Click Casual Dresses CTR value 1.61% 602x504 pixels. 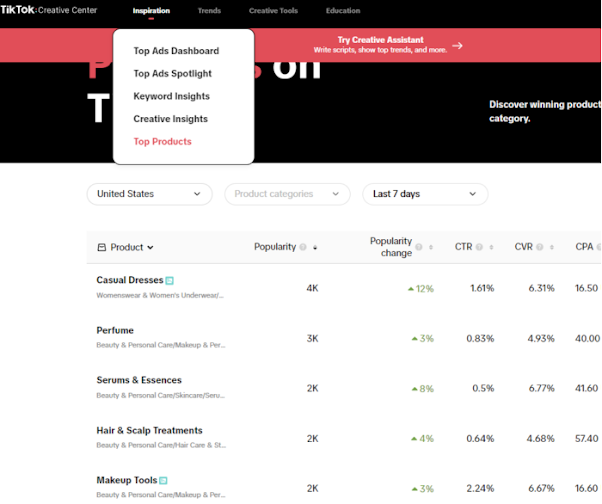click(482, 288)
